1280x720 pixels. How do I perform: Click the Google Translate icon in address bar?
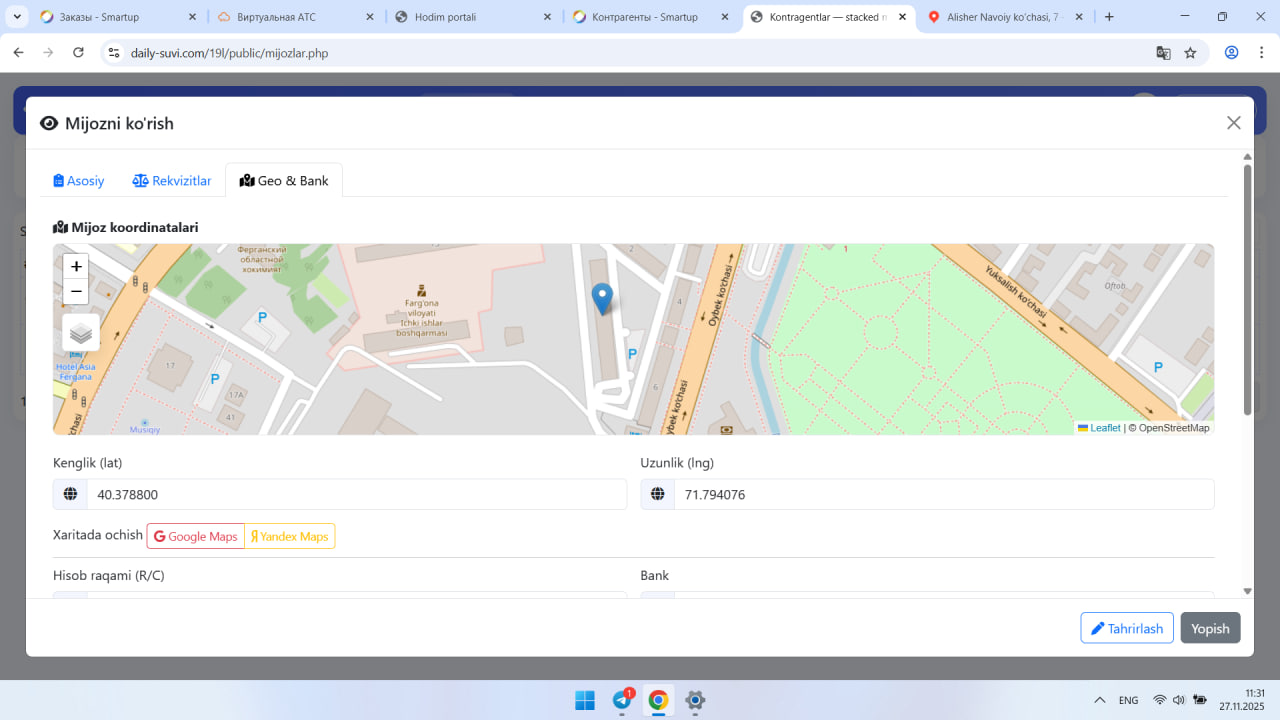pyautogui.click(x=1163, y=53)
